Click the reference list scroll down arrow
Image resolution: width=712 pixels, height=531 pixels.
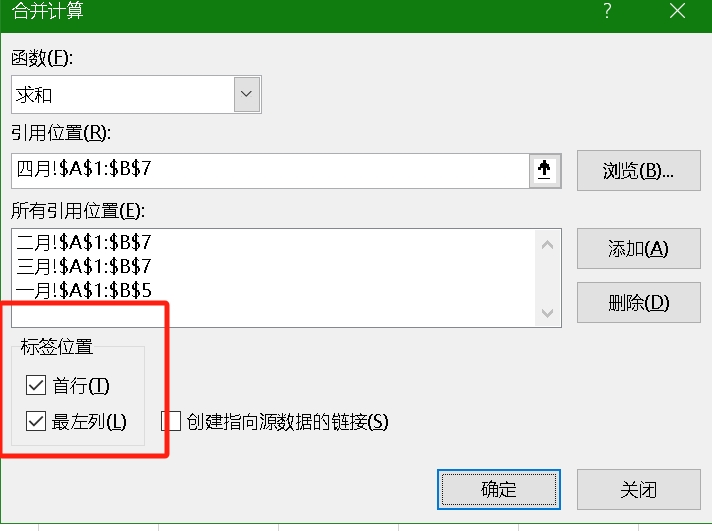click(548, 313)
